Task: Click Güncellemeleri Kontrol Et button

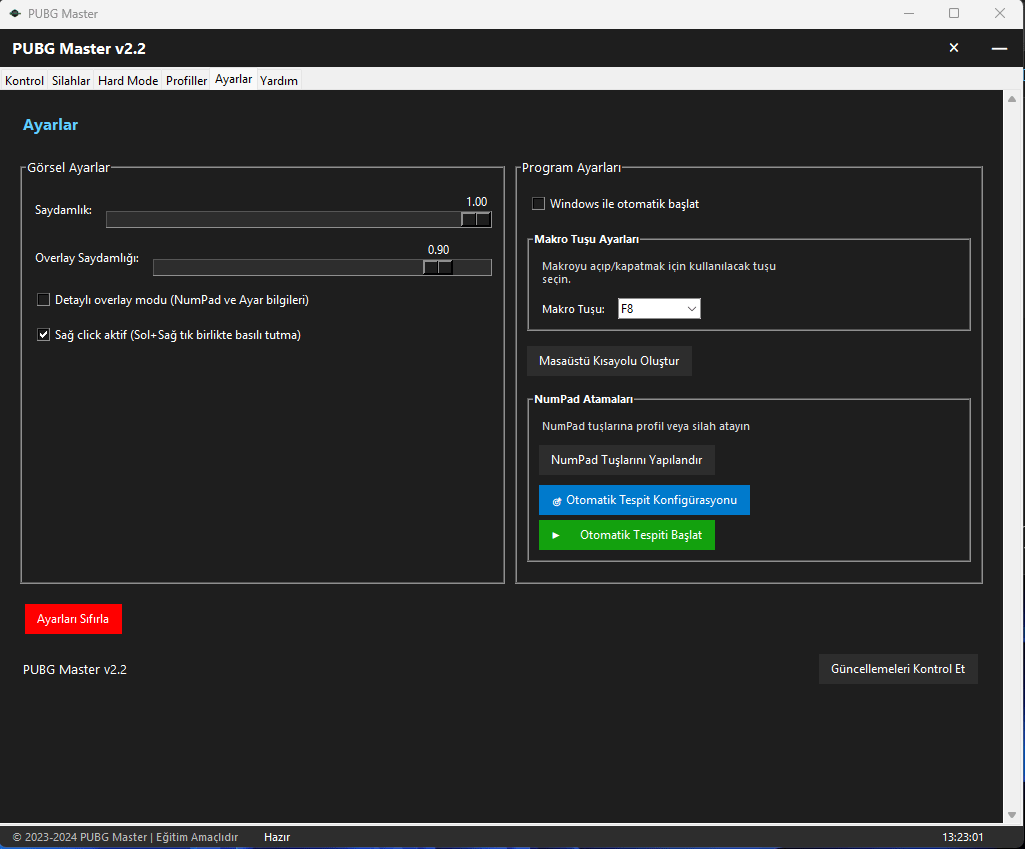Action: coord(898,669)
